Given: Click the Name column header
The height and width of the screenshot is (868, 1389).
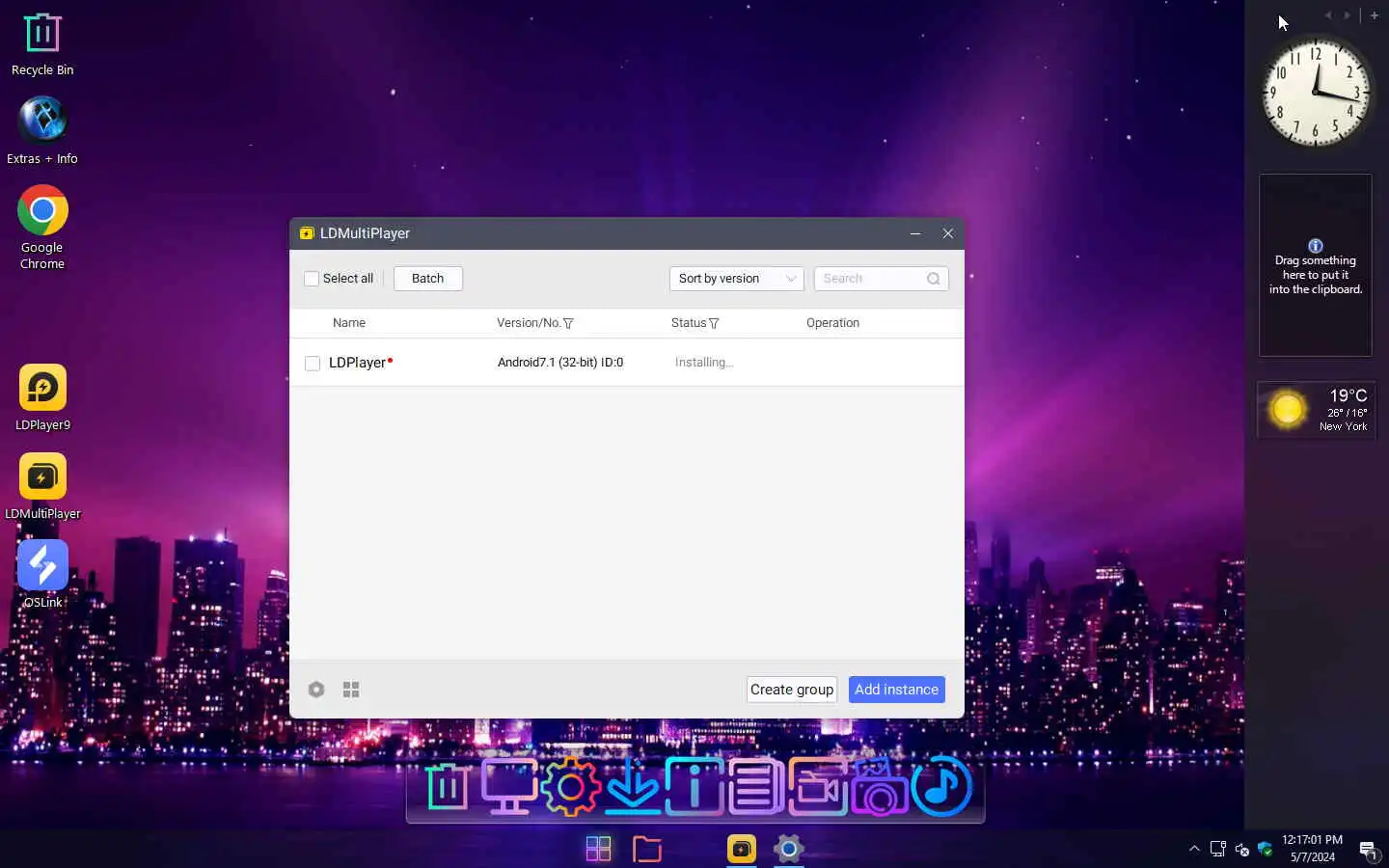Looking at the screenshot, I should coord(349,323).
